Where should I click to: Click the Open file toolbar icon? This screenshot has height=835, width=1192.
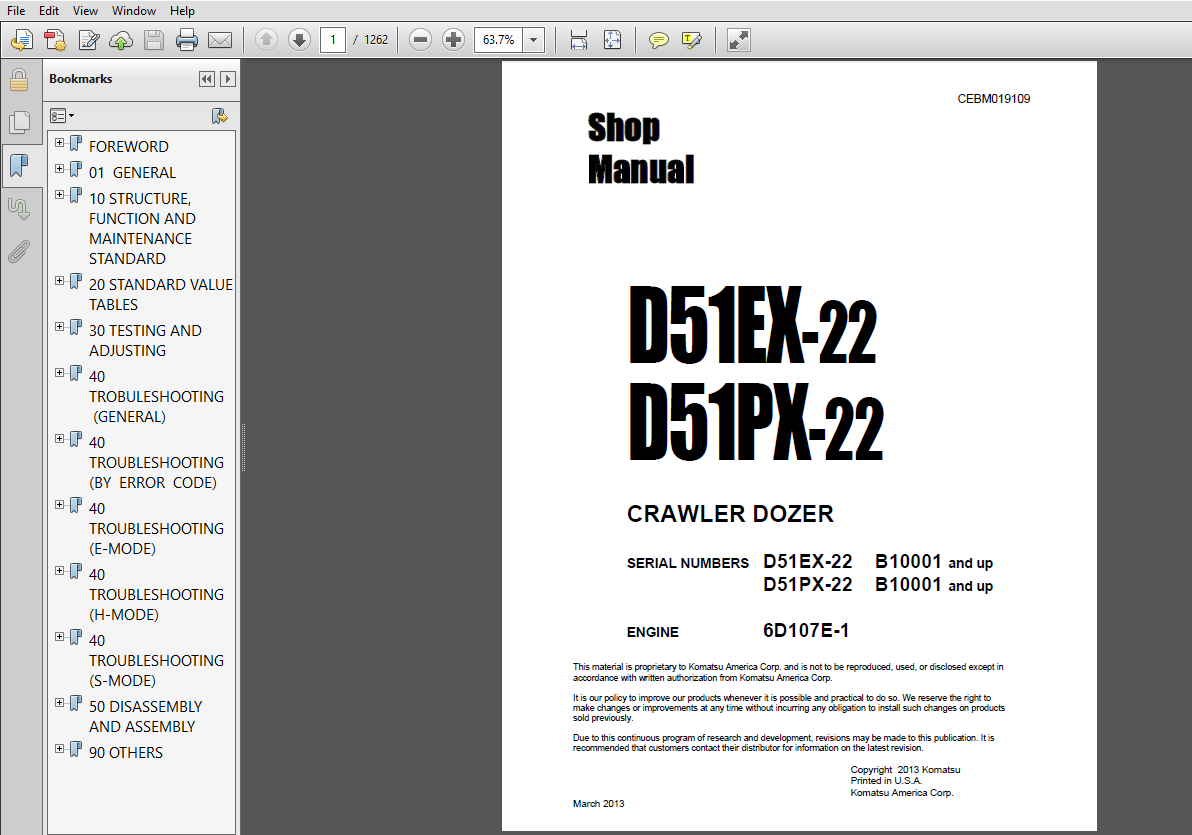[x=22, y=40]
